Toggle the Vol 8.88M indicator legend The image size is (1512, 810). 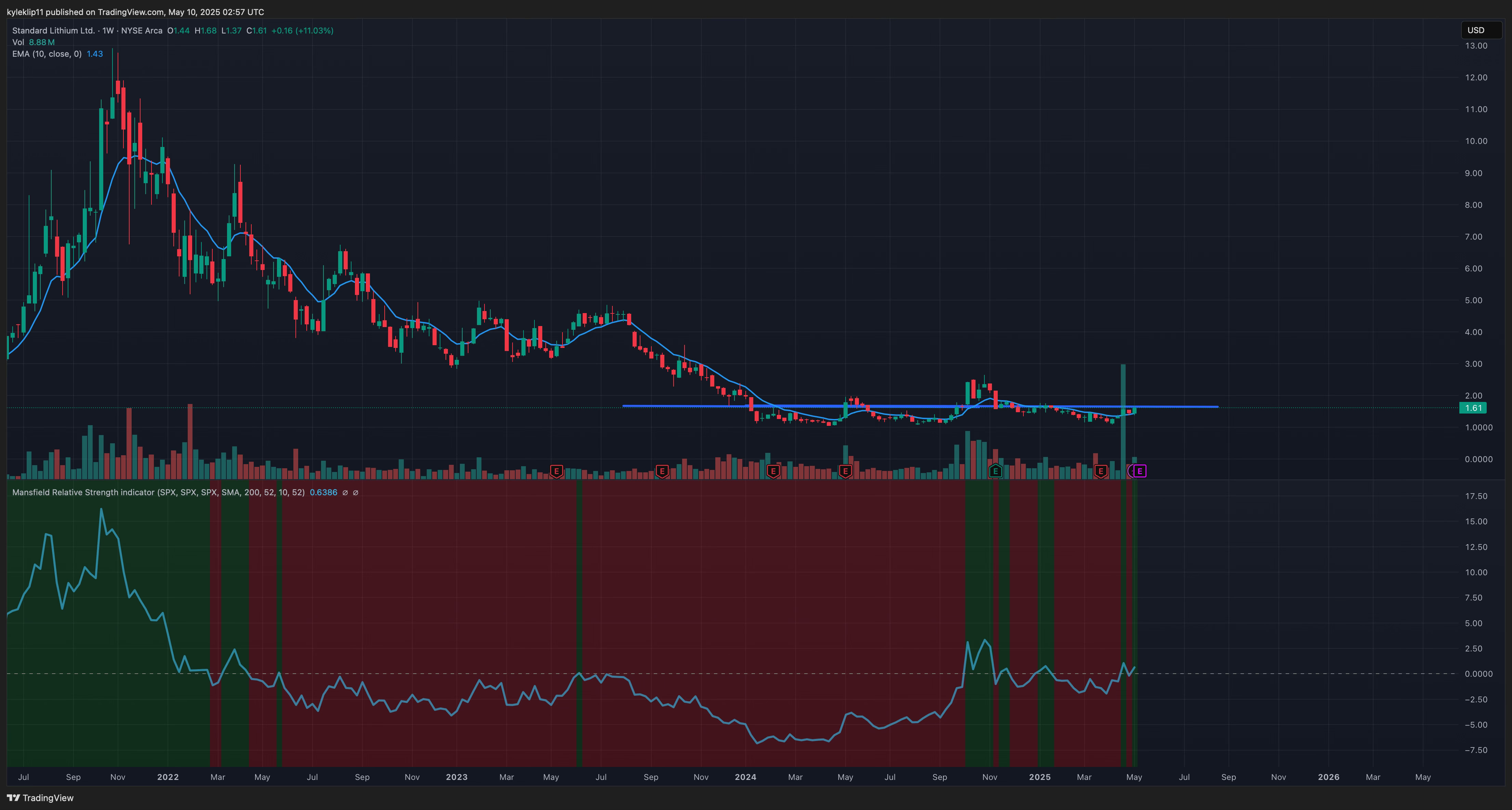[34, 42]
